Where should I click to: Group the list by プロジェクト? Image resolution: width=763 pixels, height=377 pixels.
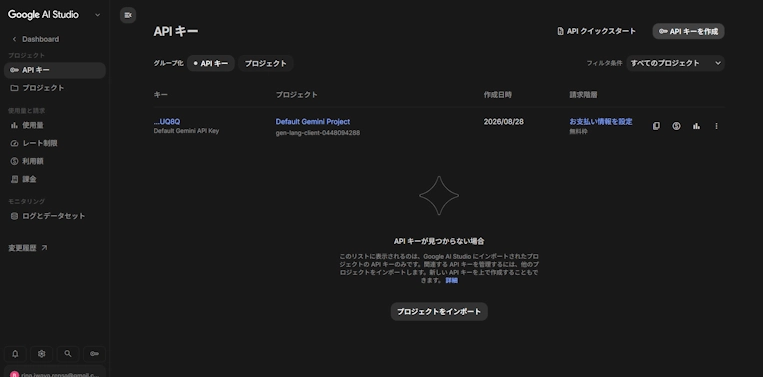[x=266, y=63]
